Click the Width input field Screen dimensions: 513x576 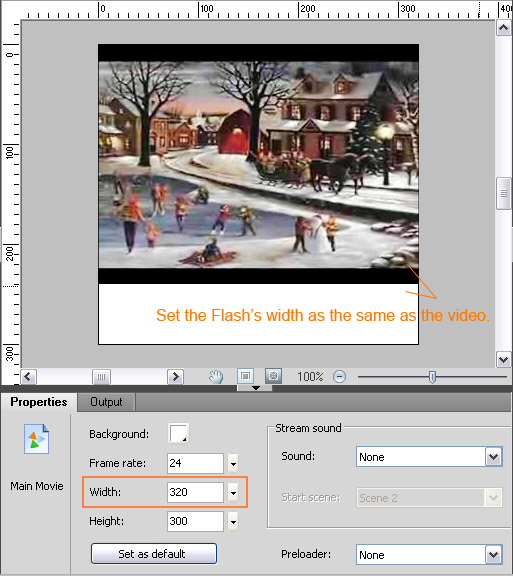(195, 492)
